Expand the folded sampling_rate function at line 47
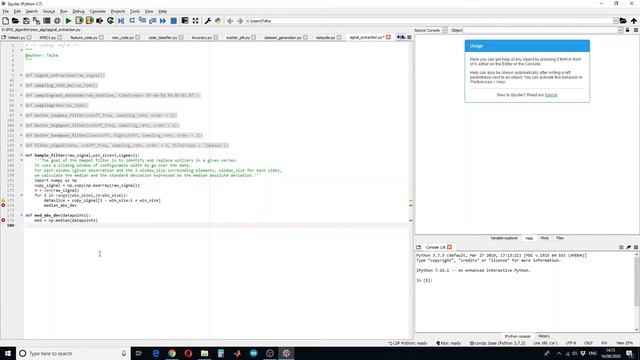This screenshot has height=360, width=640. [22, 85]
